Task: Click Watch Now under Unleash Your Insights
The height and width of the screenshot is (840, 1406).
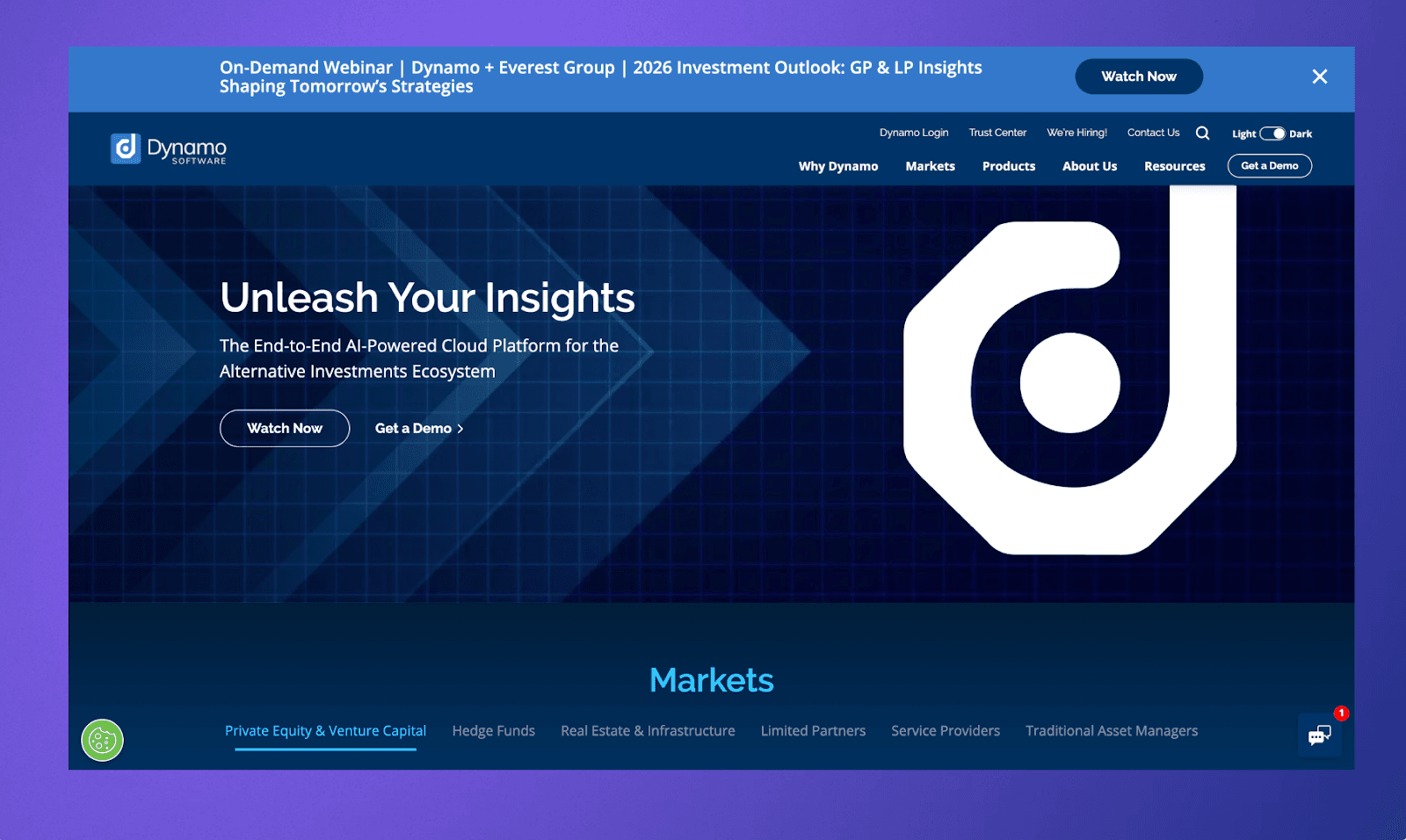Action: click(x=285, y=428)
